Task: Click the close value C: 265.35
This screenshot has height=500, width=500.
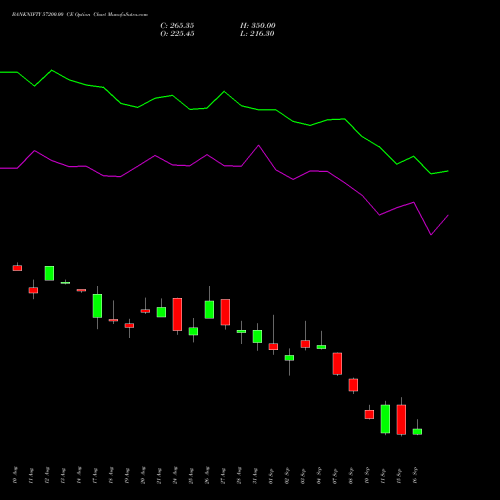Action: coord(177,26)
